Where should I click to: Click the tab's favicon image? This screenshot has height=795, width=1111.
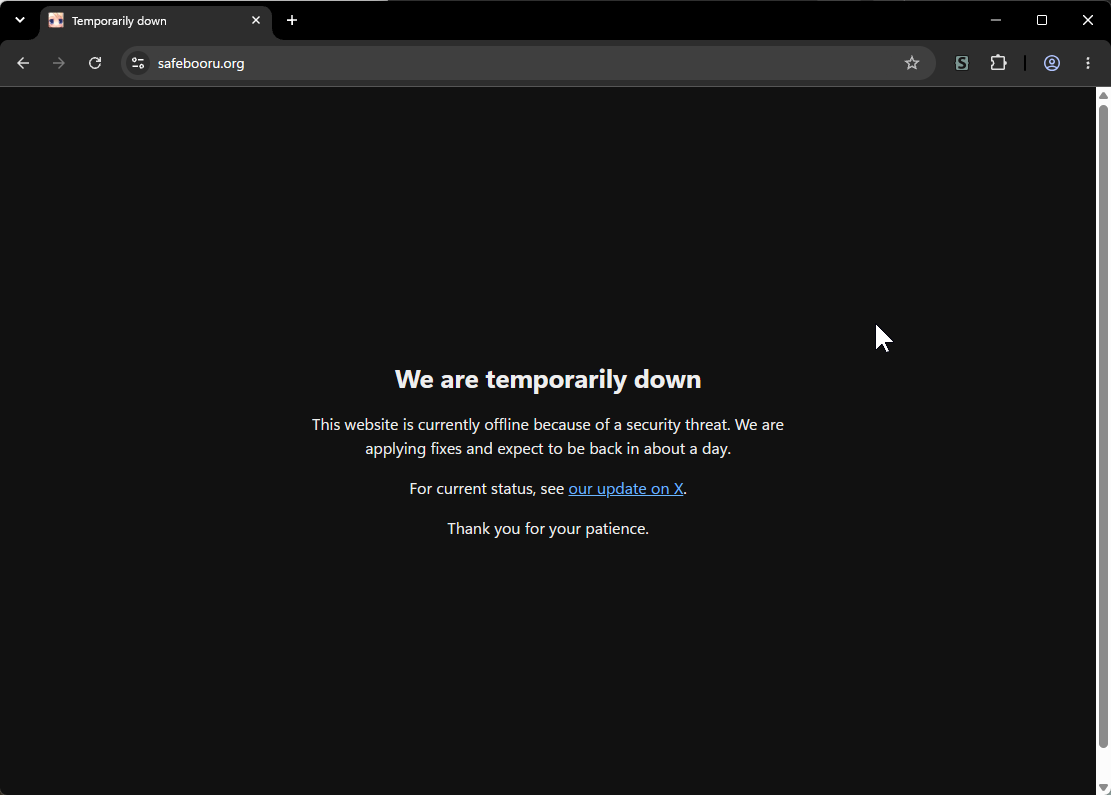coord(56,21)
